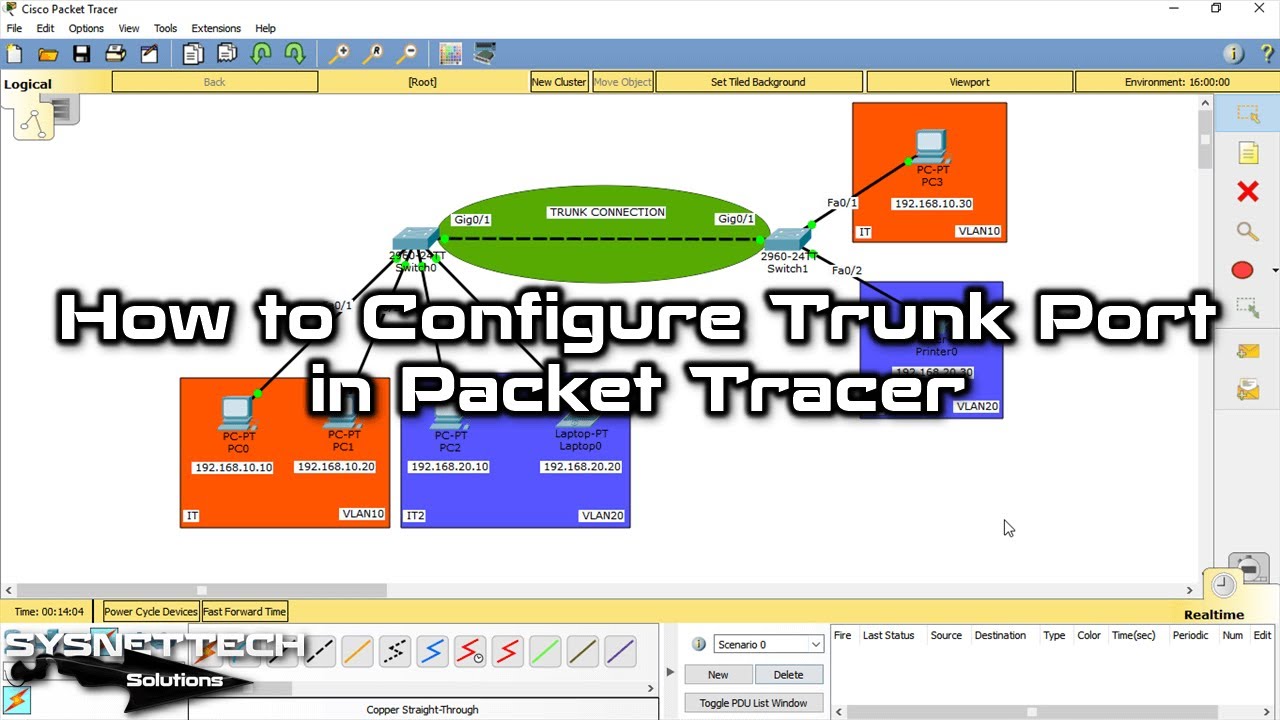The image size is (1280, 720).
Task: Choose the Select tool in right sidebar
Action: (x=1247, y=114)
